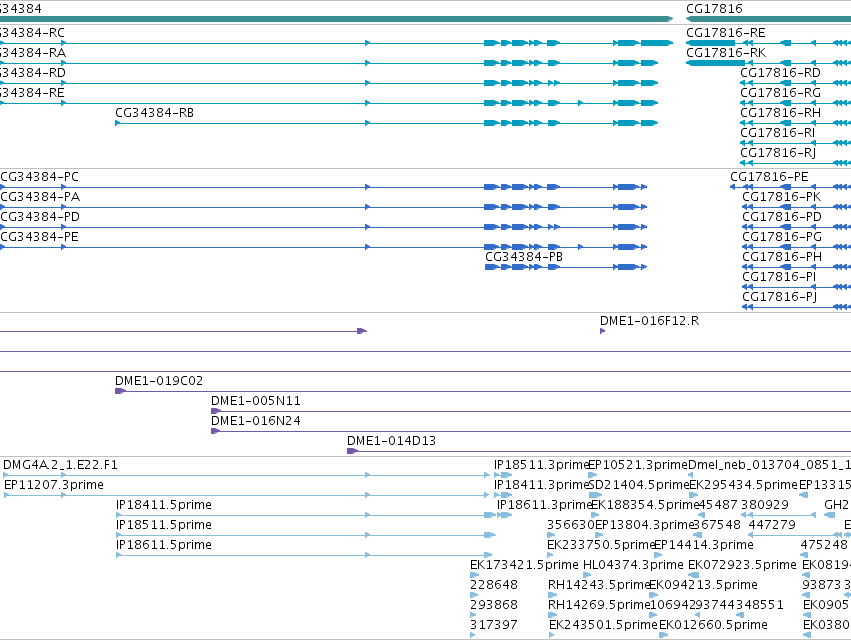Screen dimensions: 851x640
Task: Select transcript label CG17816-RJ
Action: [778, 153]
